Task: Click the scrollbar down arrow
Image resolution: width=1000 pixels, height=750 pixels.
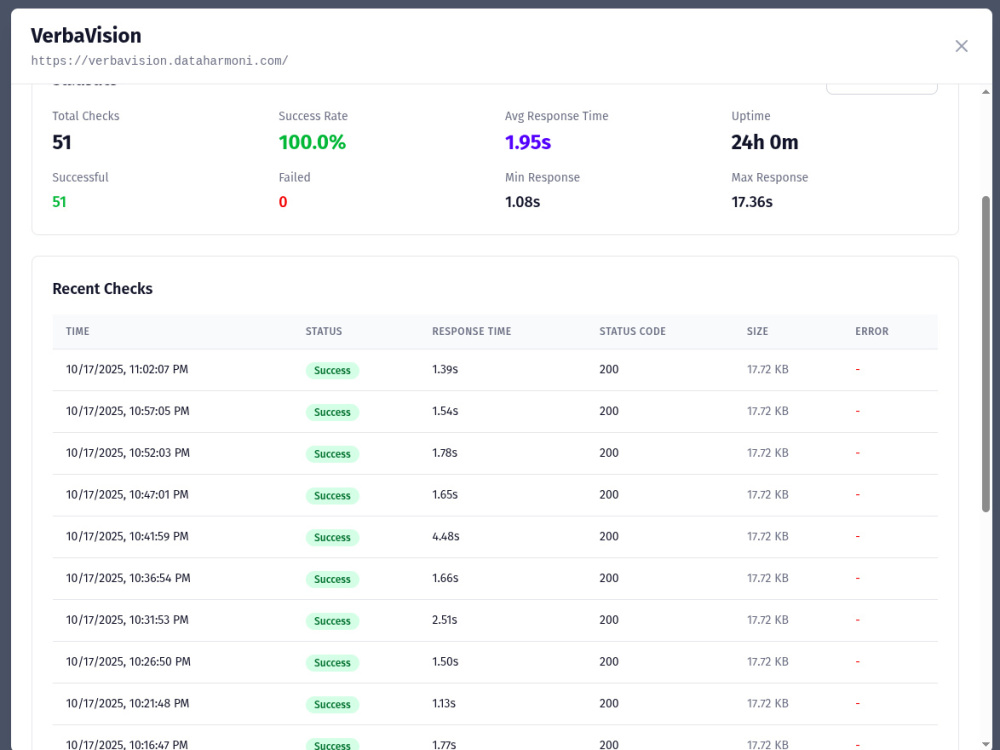Action: [985, 744]
